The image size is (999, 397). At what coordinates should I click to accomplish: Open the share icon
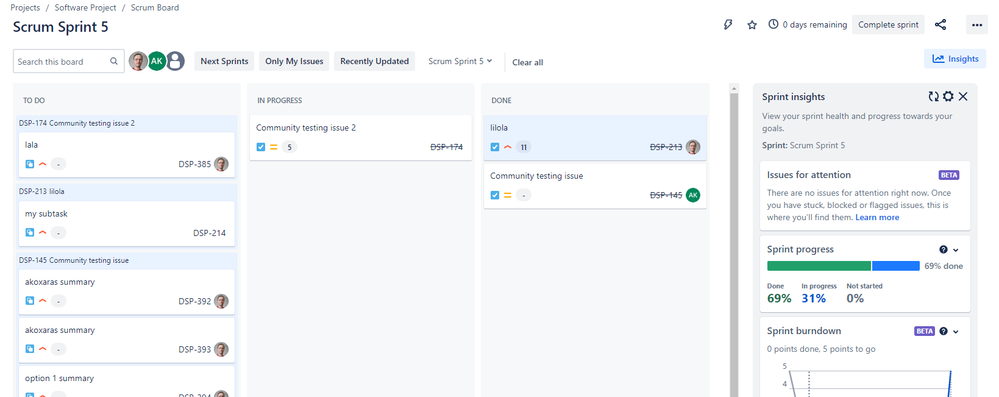point(940,25)
